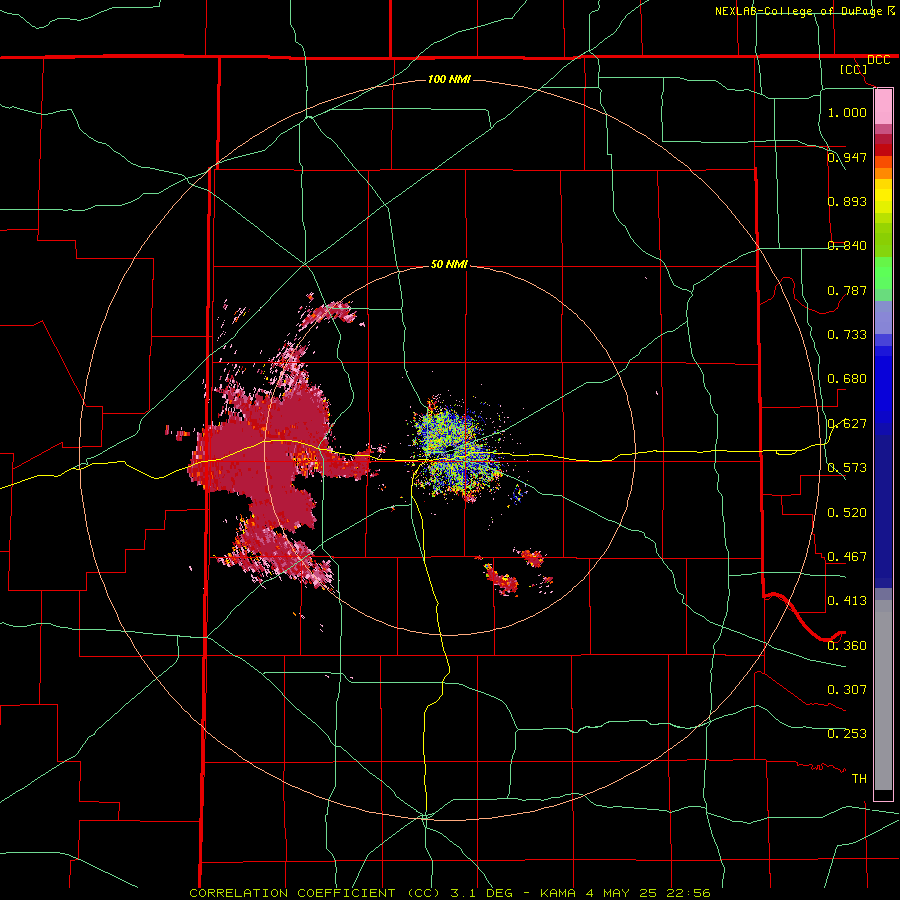
Task: Click the 0.680 legend value
Action: tap(847, 379)
